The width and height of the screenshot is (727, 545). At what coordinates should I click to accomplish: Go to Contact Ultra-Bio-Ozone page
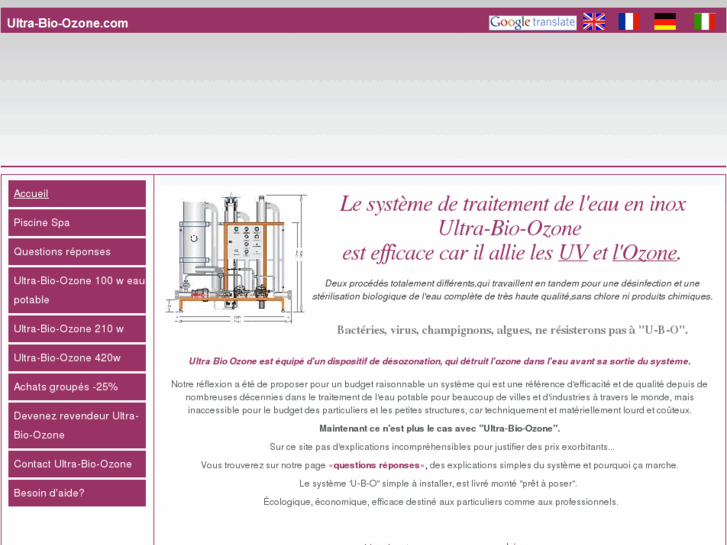coord(77,464)
